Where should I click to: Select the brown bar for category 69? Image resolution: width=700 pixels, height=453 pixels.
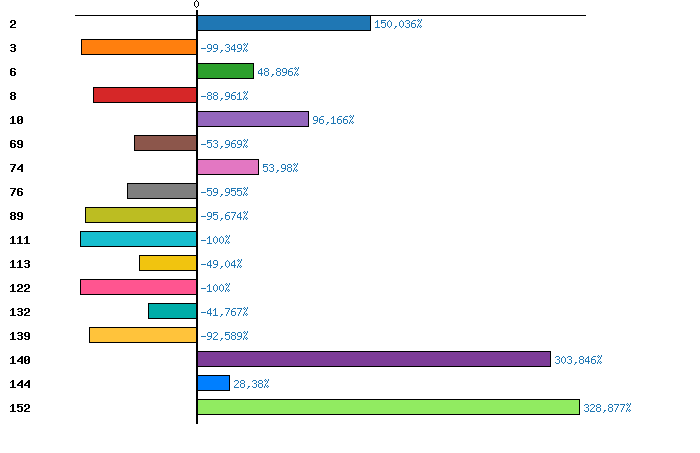(x=165, y=143)
